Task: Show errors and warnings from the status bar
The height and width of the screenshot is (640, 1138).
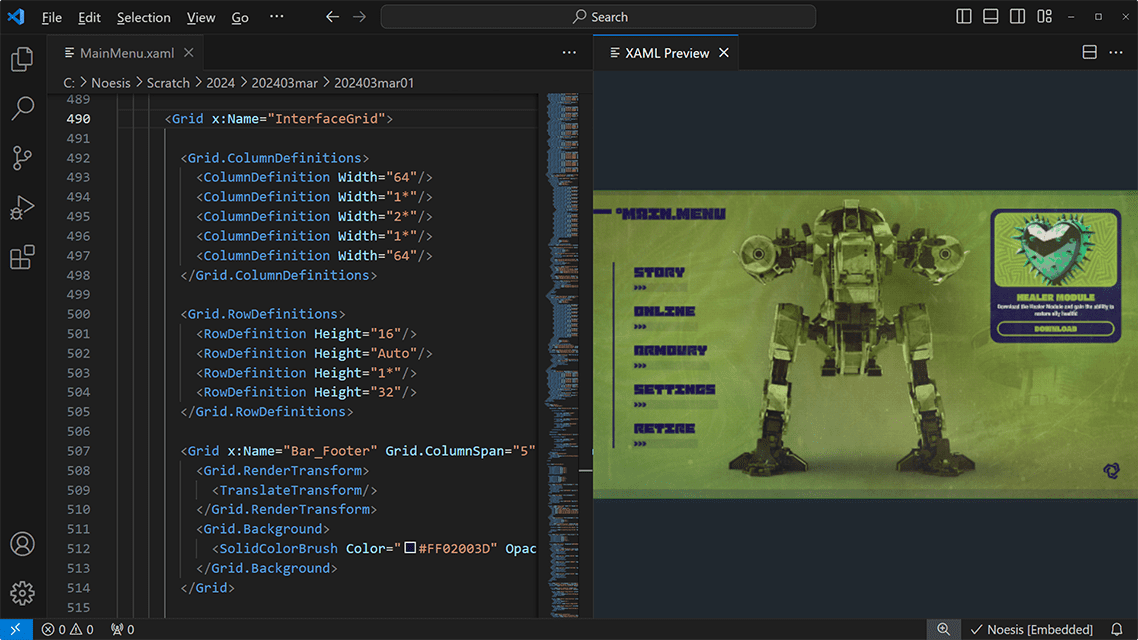Action: pyautogui.click(x=67, y=629)
